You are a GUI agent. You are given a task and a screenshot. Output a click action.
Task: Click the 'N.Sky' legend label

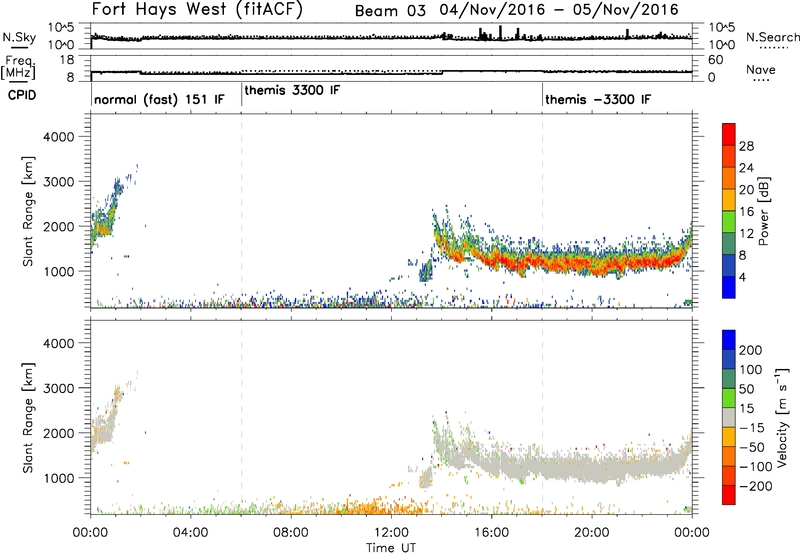[x=19, y=37]
